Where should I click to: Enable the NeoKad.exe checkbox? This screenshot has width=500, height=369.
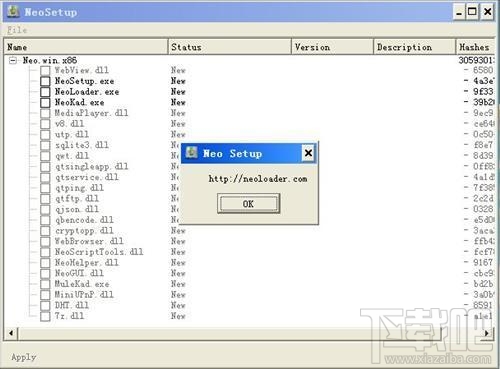click(x=45, y=102)
